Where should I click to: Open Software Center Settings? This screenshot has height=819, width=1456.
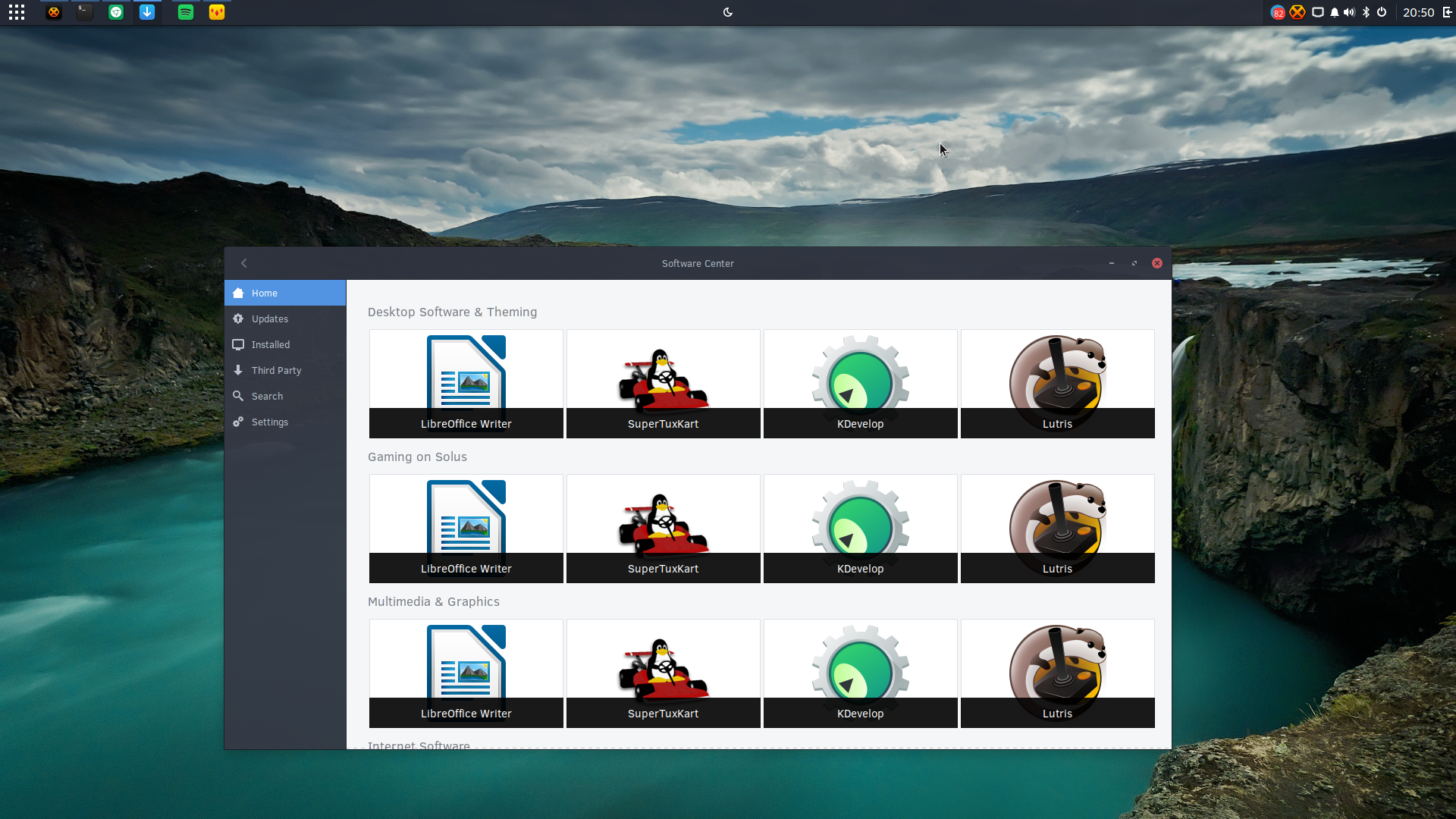tap(285, 422)
